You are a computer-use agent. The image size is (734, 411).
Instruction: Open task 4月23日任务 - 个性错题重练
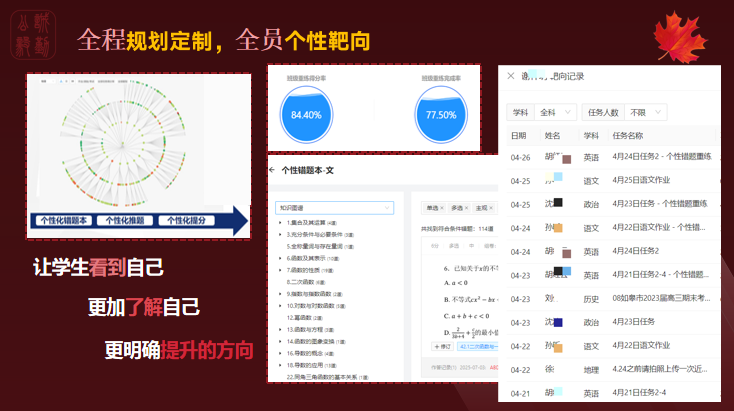point(660,204)
